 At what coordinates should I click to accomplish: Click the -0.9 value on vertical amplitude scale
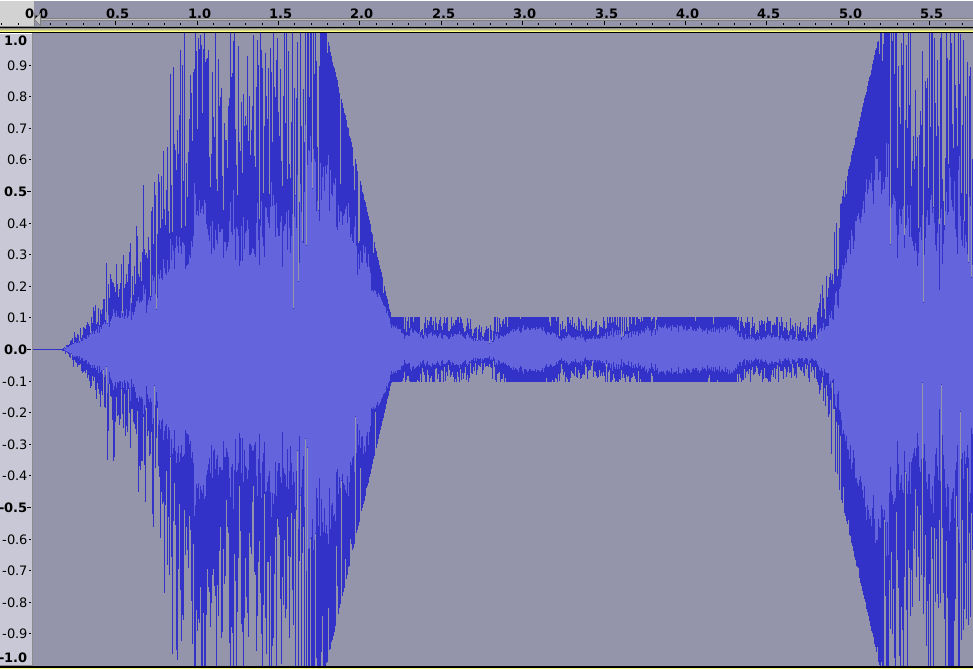(15, 633)
